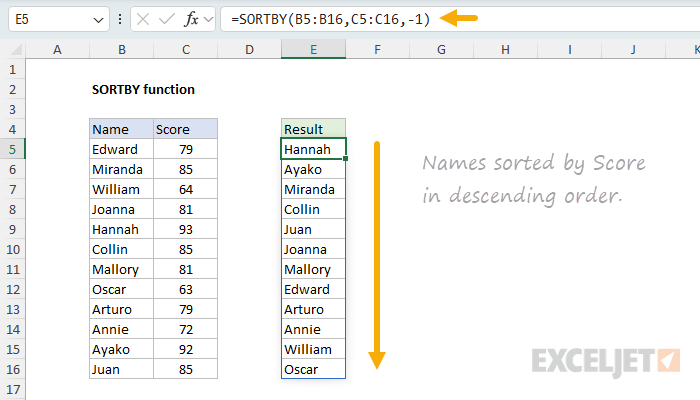This screenshot has width=700, height=400.
Task: Select Mallory in the Result column
Action: click(x=313, y=269)
